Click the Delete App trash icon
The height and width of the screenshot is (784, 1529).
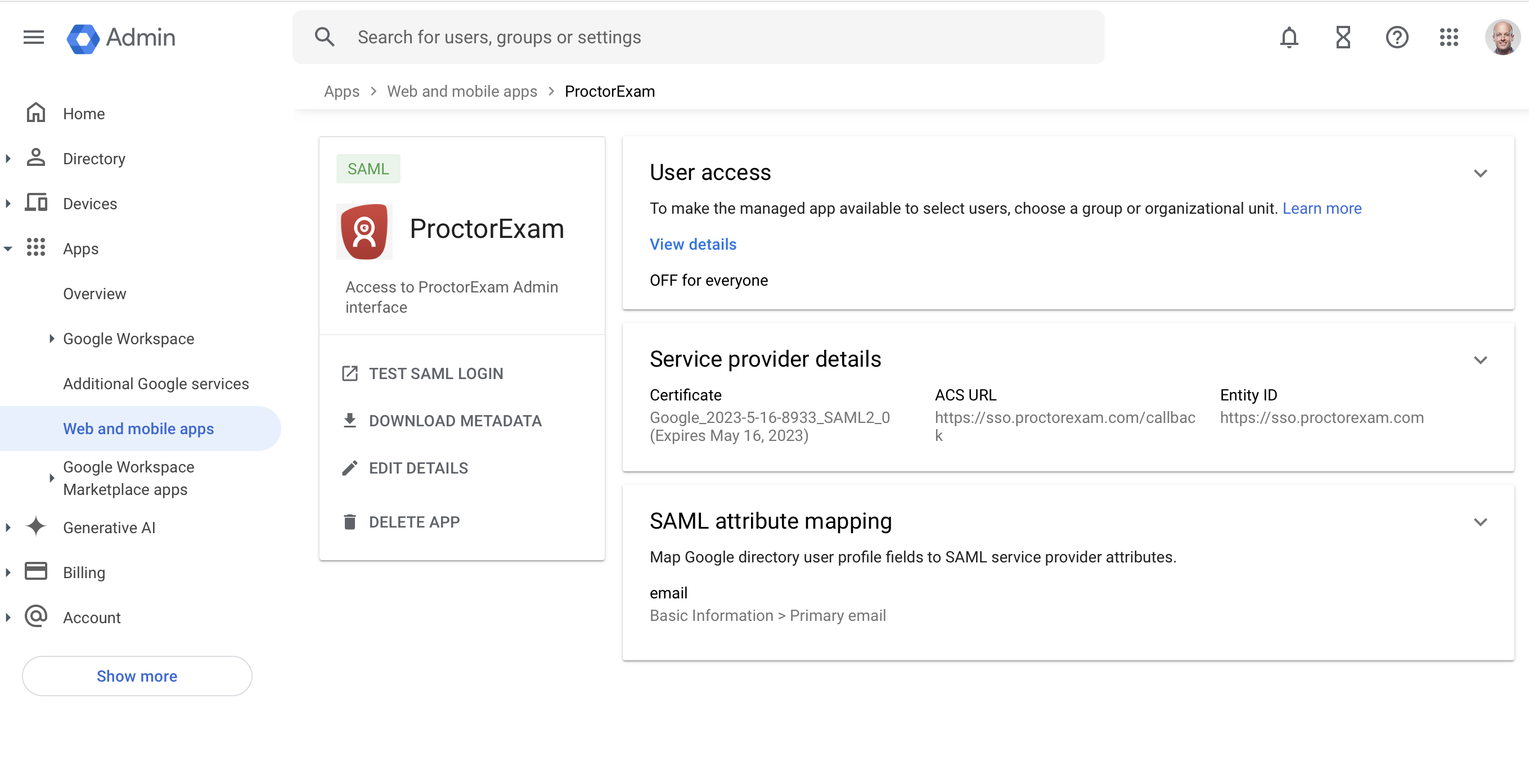tap(349, 522)
